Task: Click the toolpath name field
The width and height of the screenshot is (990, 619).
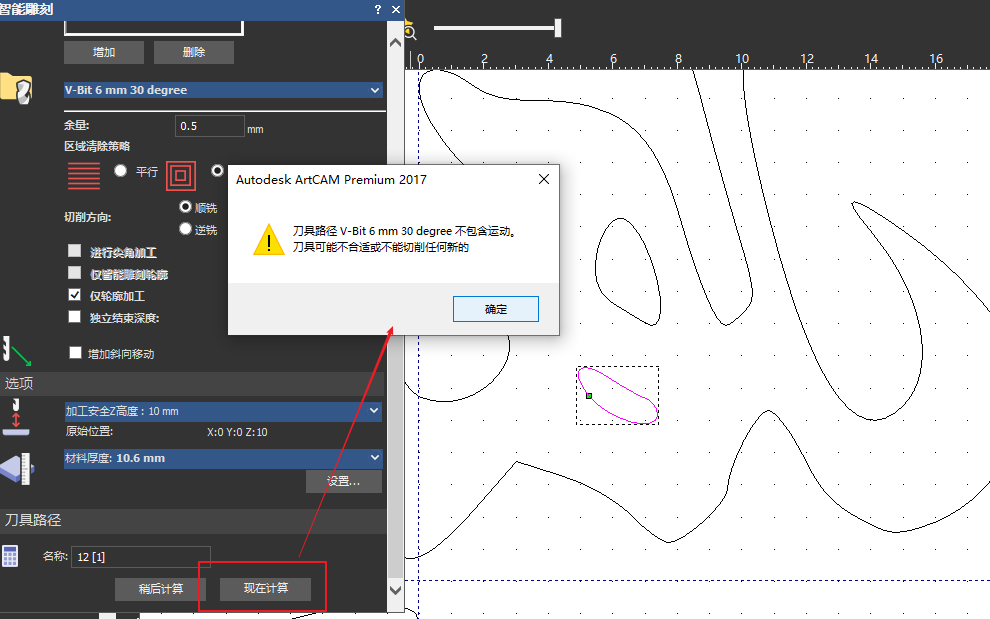Action: [141, 556]
